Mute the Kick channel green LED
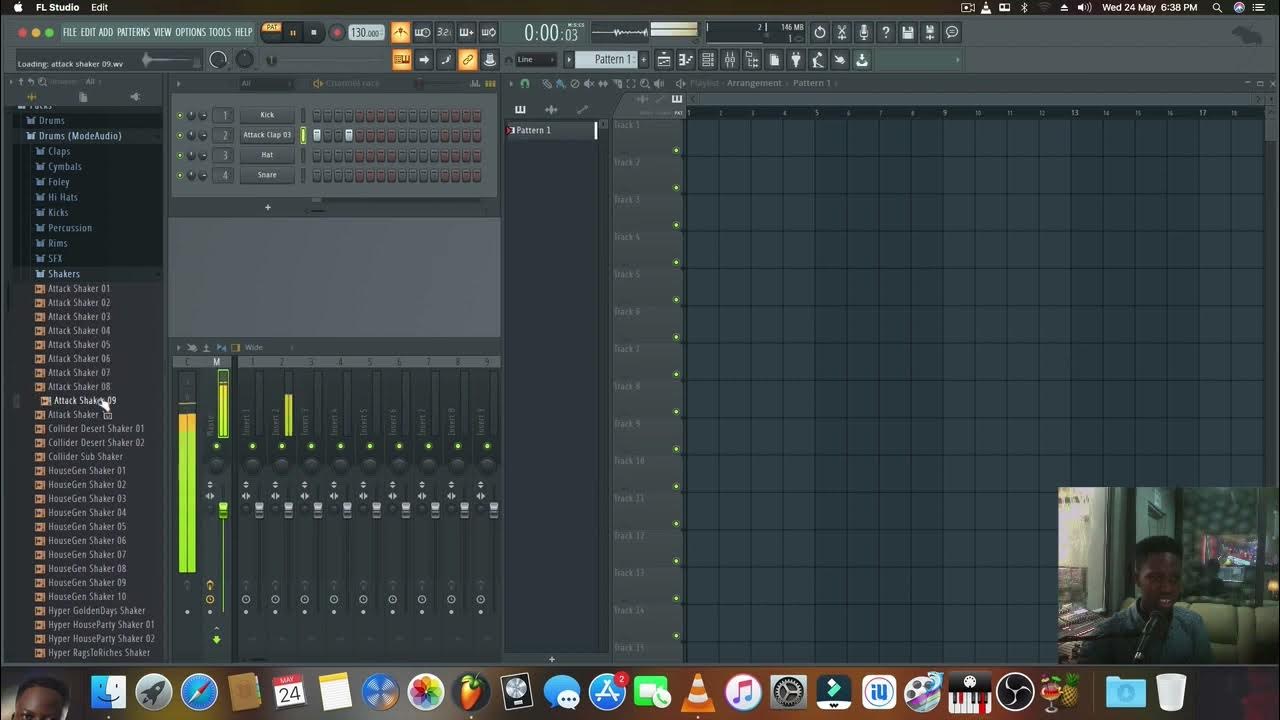The width and height of the screenshot is (1280, 720). click(180, 115)
